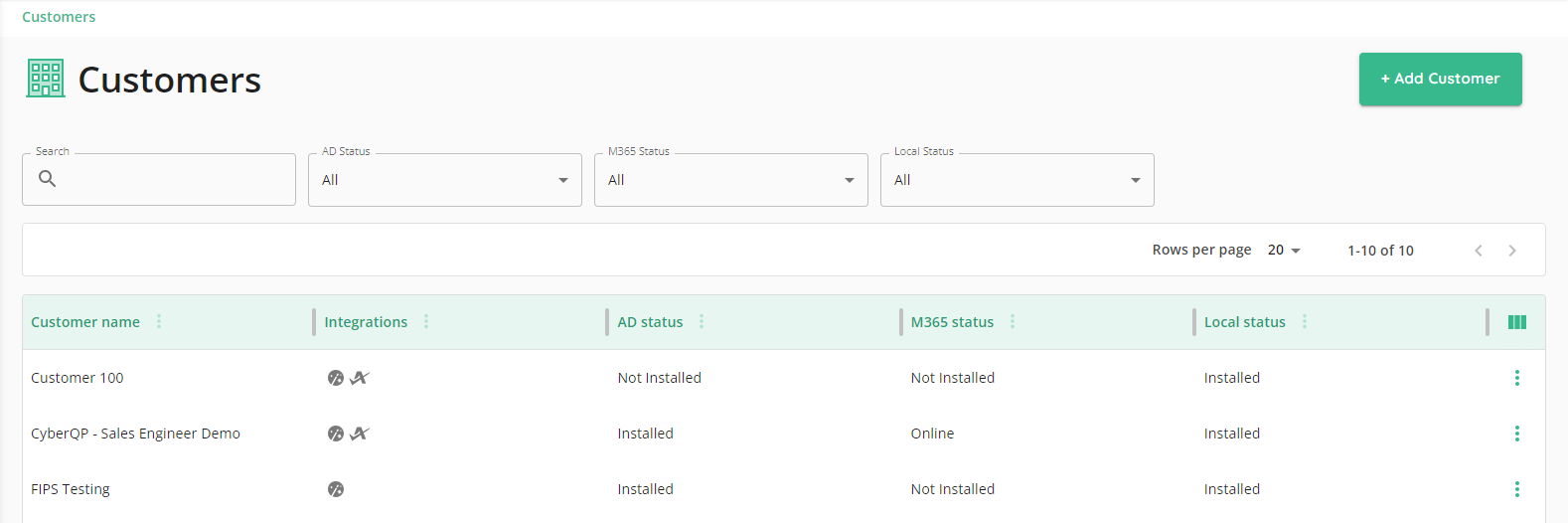Open Local status column options menu
Screen dimensions: 1568x523
click(x=1305, y=321)
